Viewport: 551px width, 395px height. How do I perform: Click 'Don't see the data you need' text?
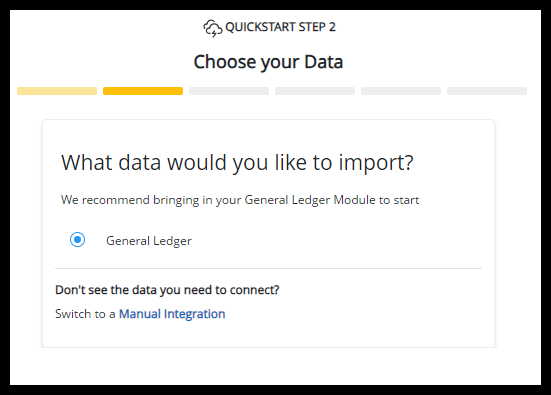(167, 290)
